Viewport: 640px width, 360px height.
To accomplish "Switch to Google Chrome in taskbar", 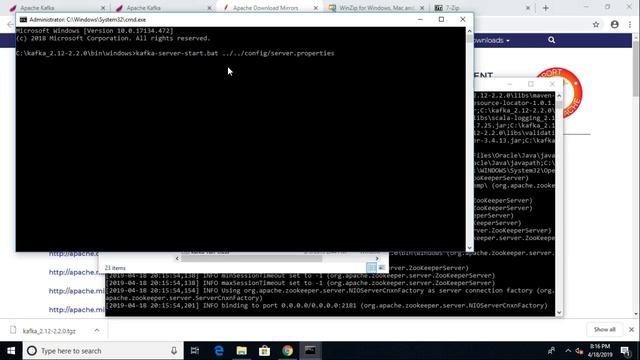I will click(287, 351).
